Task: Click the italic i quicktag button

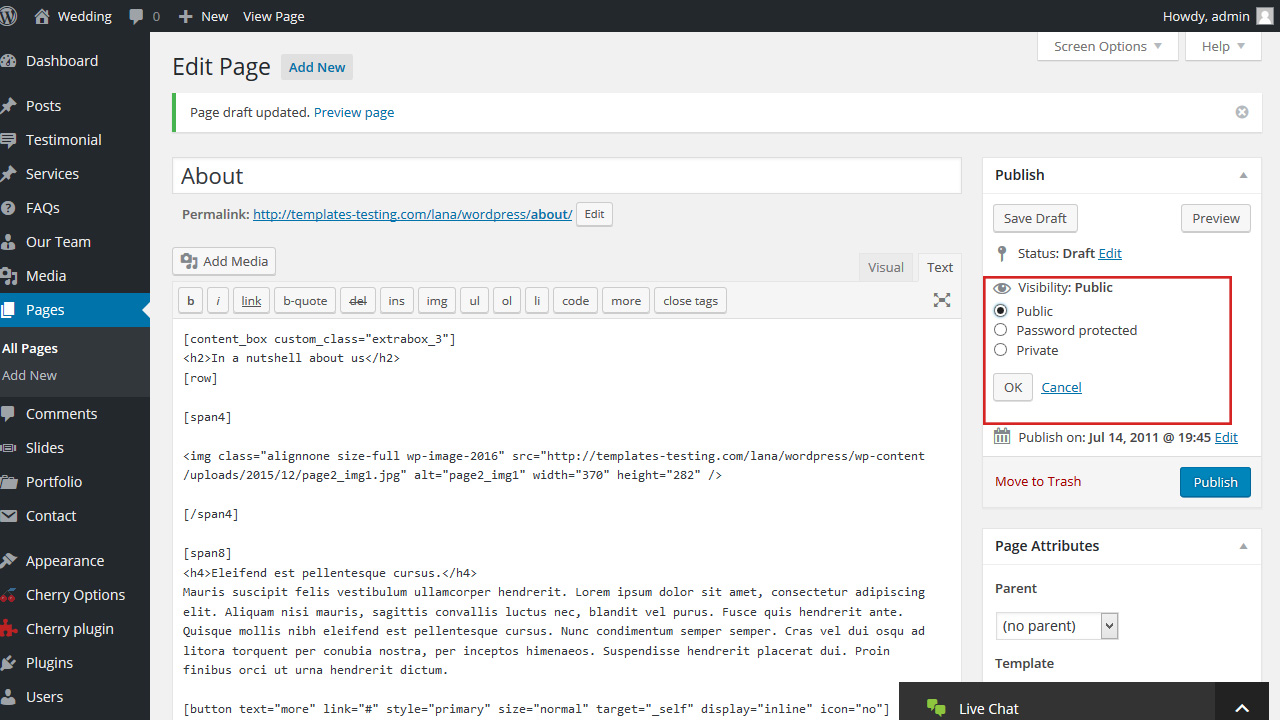Action: (x=218, y=300)
